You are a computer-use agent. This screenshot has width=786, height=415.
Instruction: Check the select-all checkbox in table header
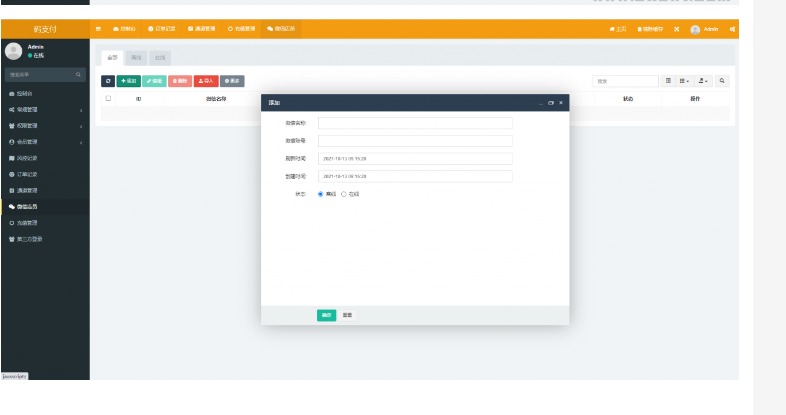point(108,99)
